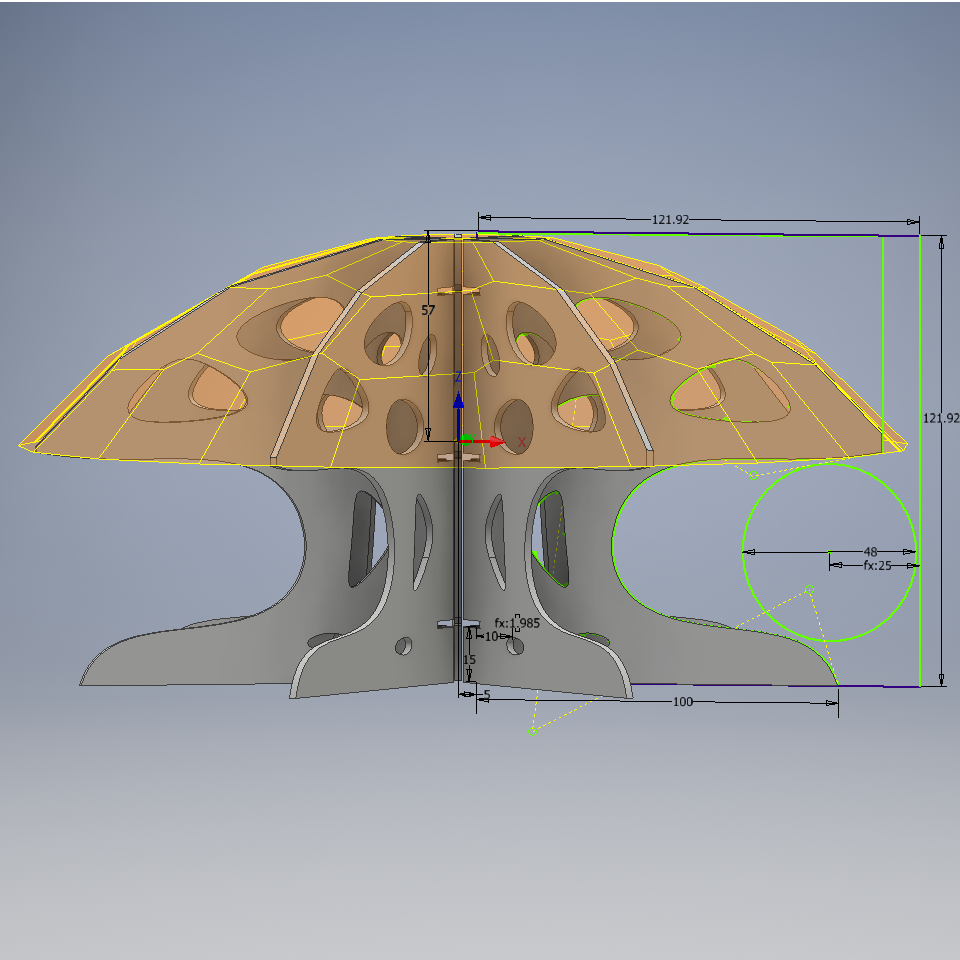Click the vertical 121.92 dimension on right
960x960 pixels.
coord(941,418)
